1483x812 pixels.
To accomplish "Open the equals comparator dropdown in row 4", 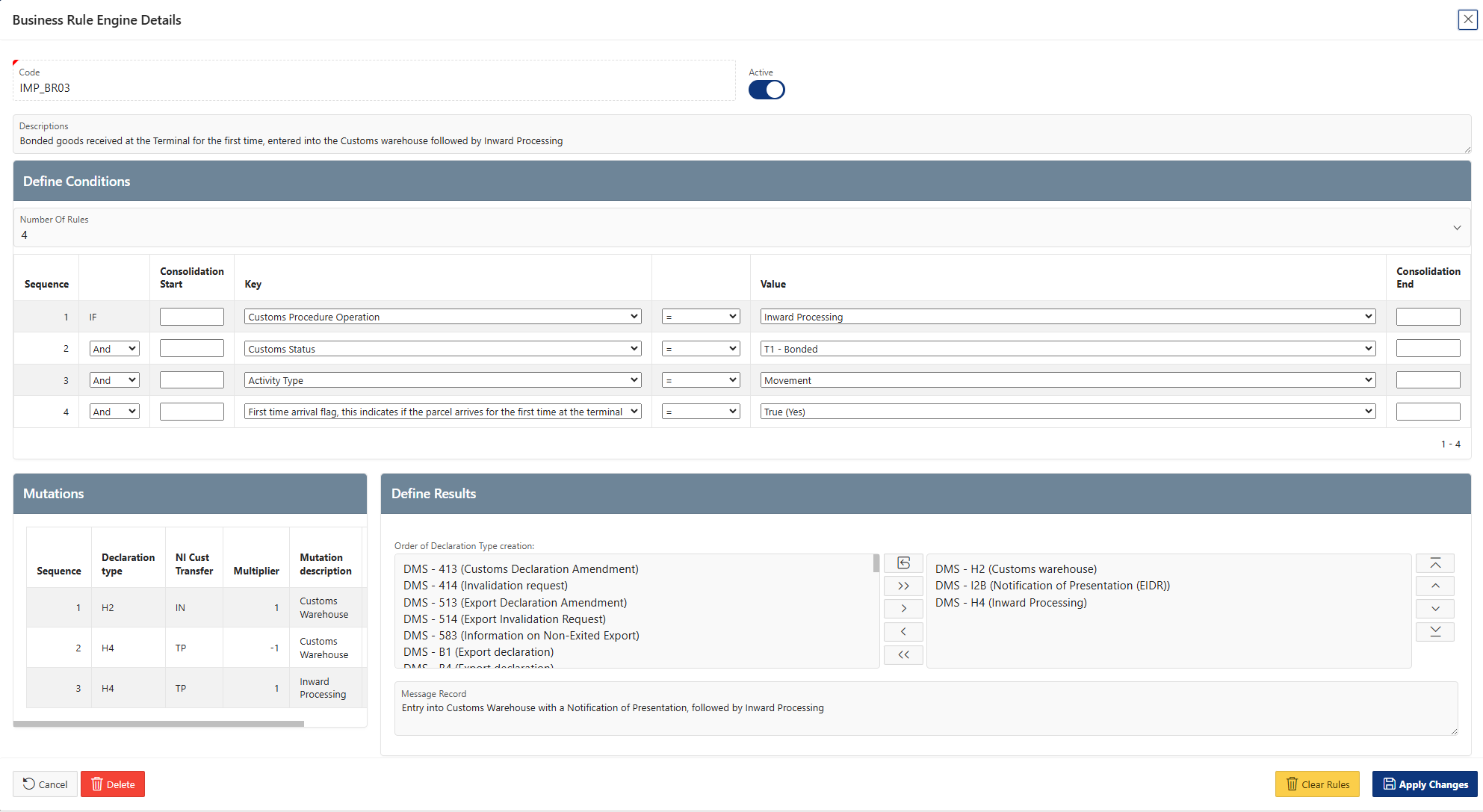I will pos(701,412).
